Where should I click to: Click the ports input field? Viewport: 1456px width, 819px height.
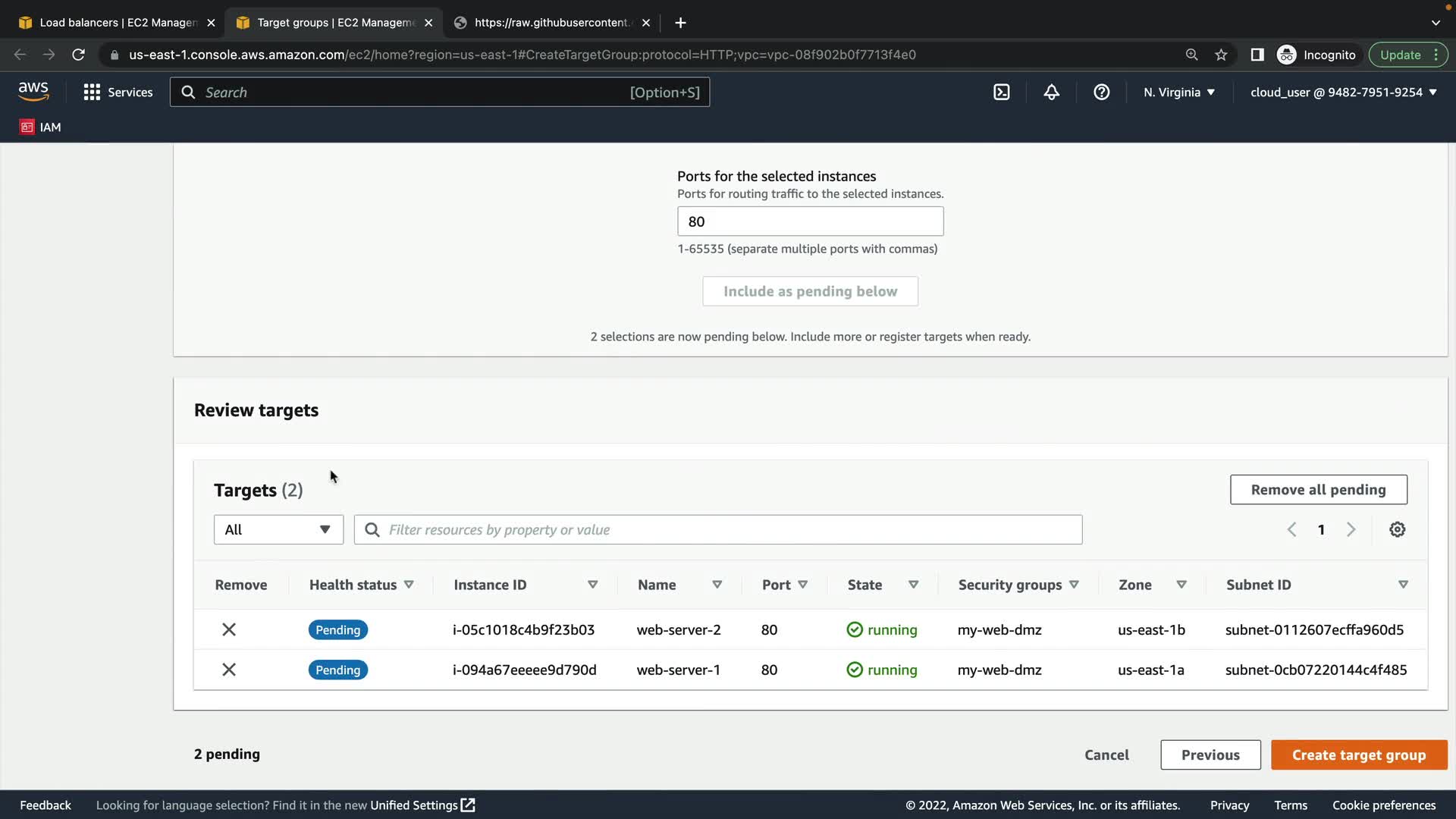pos(810,221)
